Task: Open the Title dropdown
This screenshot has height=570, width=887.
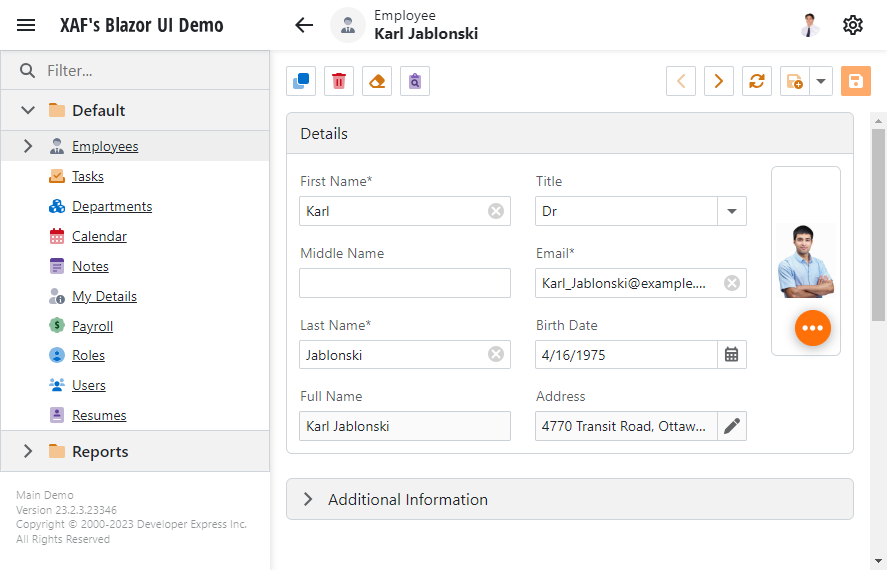Action: (731, 211)
